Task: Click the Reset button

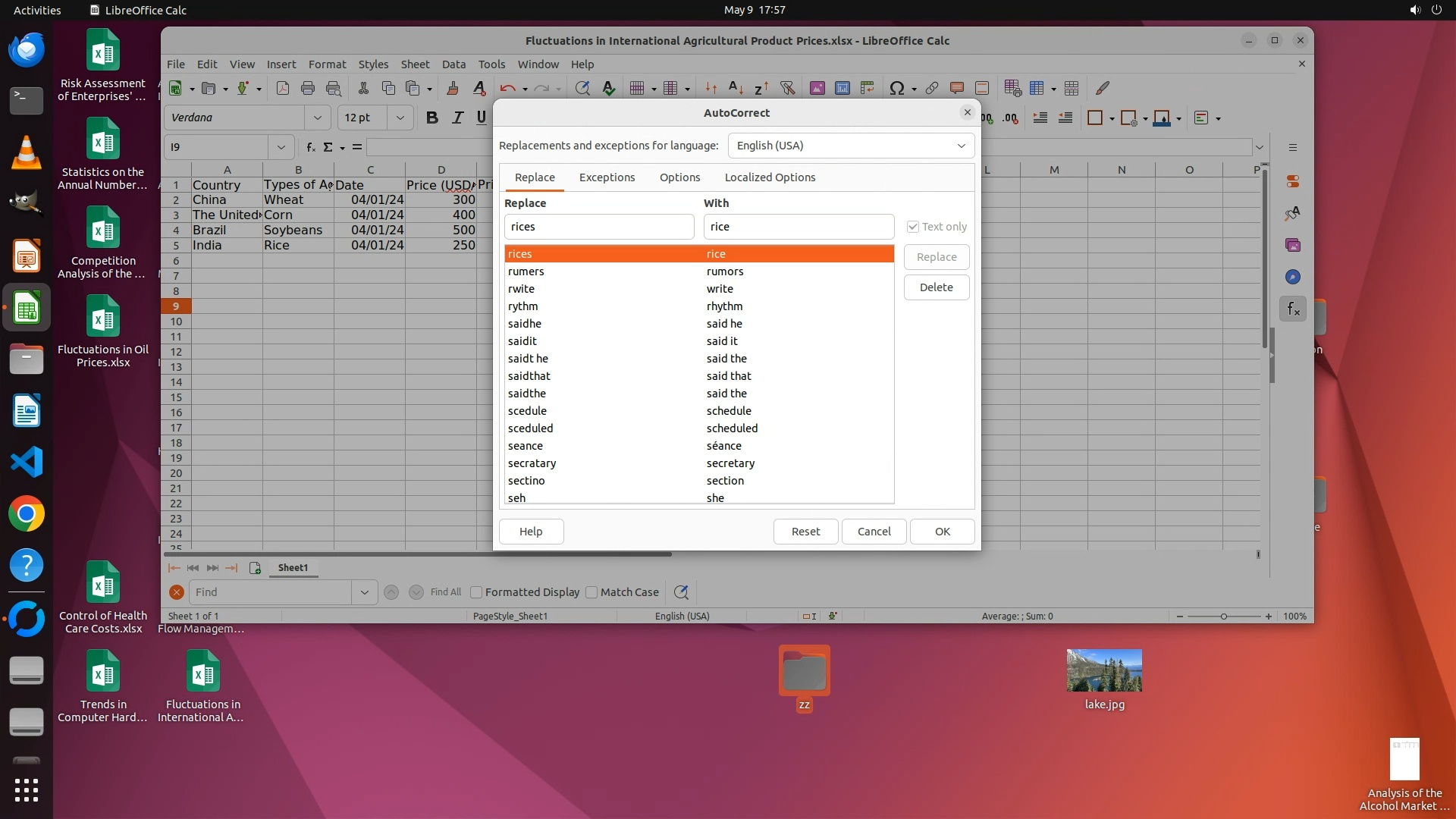Action: (x=805, y=532)
